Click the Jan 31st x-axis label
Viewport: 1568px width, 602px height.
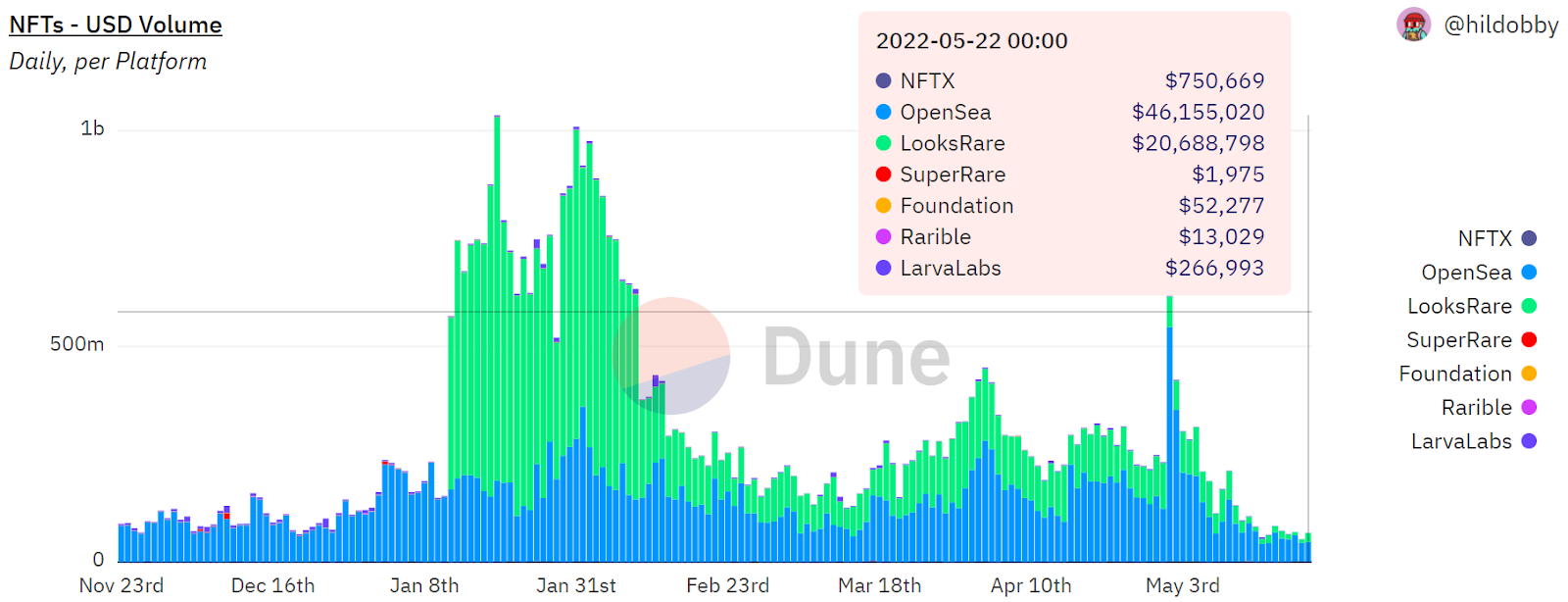click(576, 585)
